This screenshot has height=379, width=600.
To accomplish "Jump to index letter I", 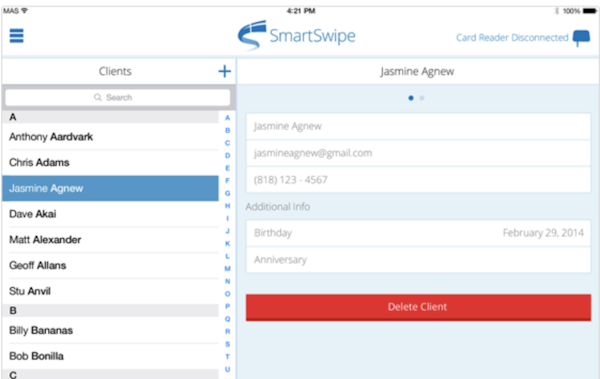I will (x=227, y=219).
